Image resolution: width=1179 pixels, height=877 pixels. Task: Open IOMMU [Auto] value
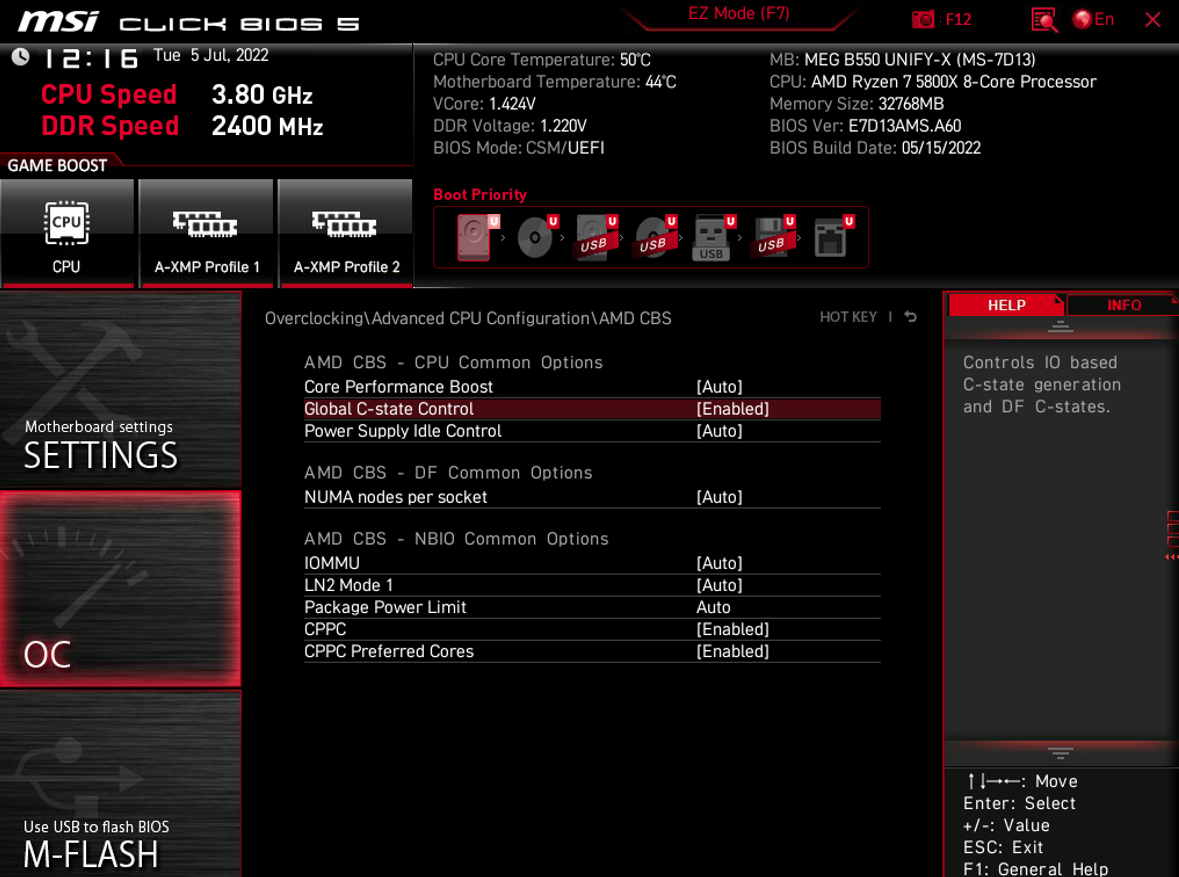coord(720,563)
